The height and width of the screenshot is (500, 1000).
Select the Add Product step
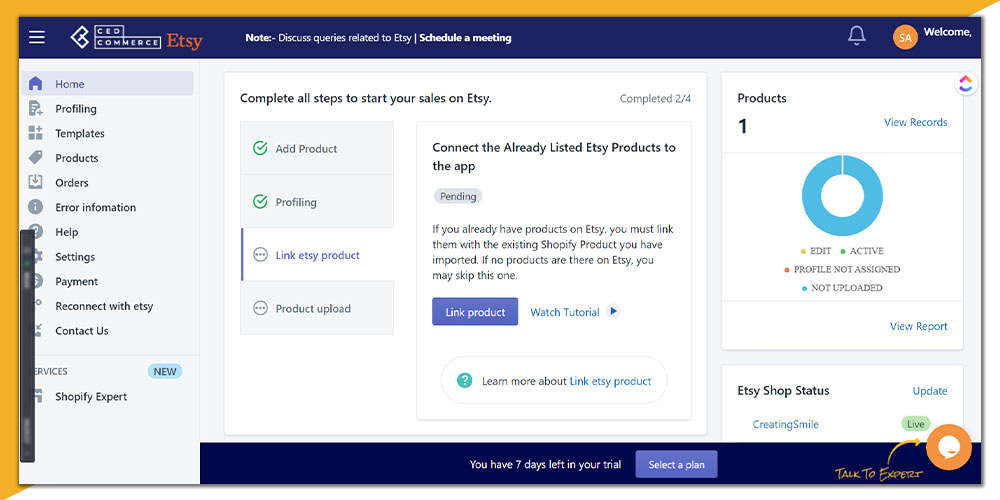317,149
